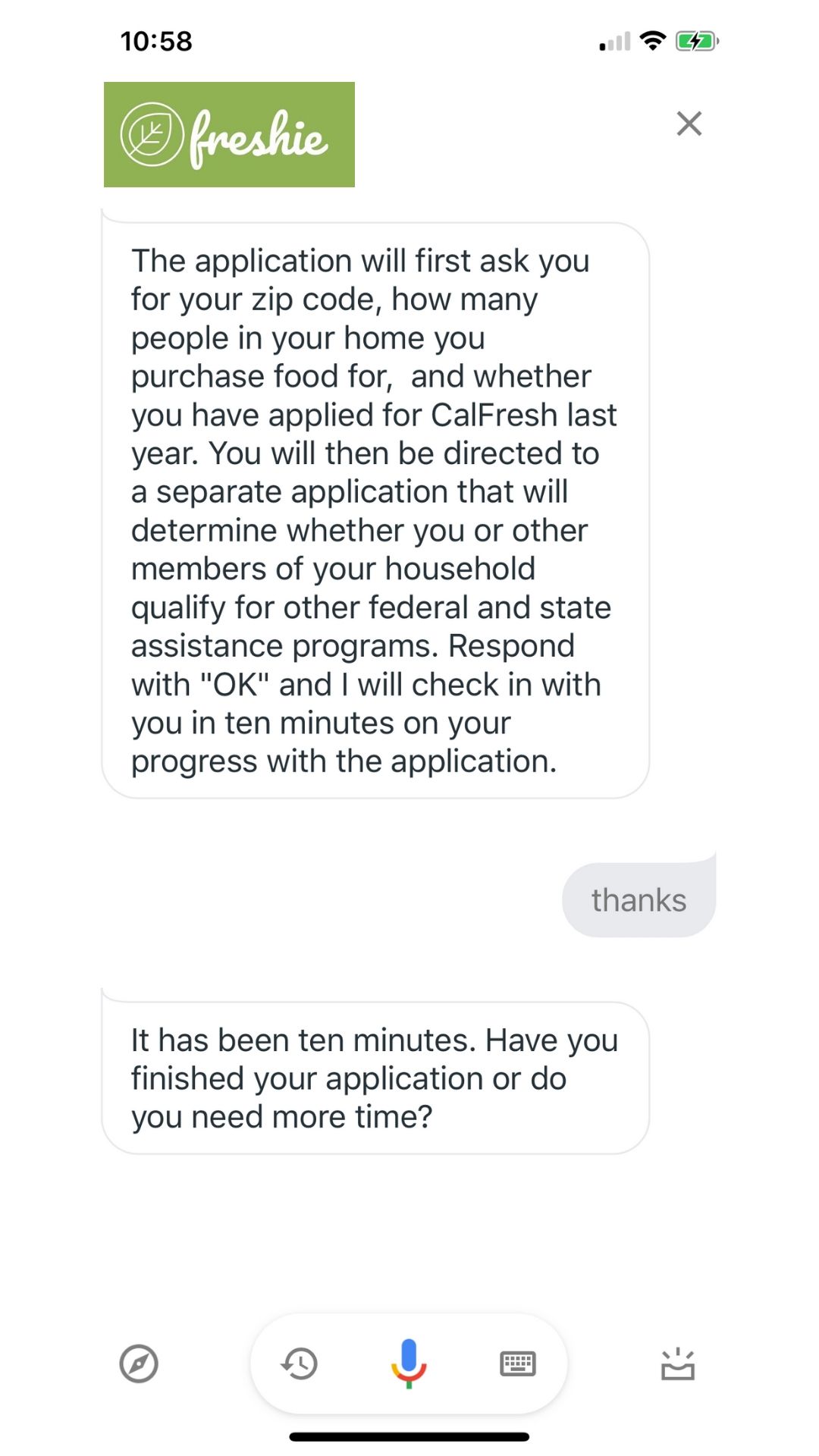Tap the compass Explore icon

(139, 1363)
